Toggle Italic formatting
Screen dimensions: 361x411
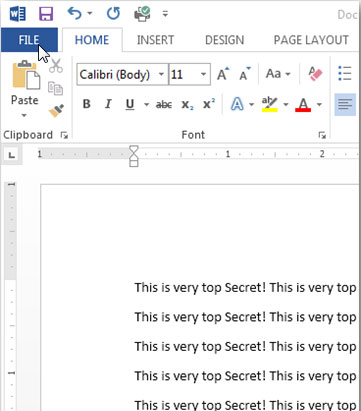pos(108,104)
